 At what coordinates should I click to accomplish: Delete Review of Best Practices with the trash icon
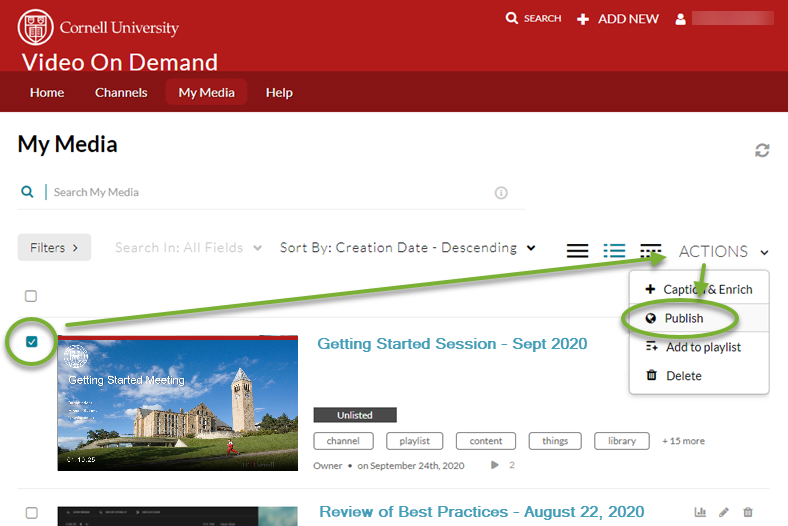pos(748,512)
